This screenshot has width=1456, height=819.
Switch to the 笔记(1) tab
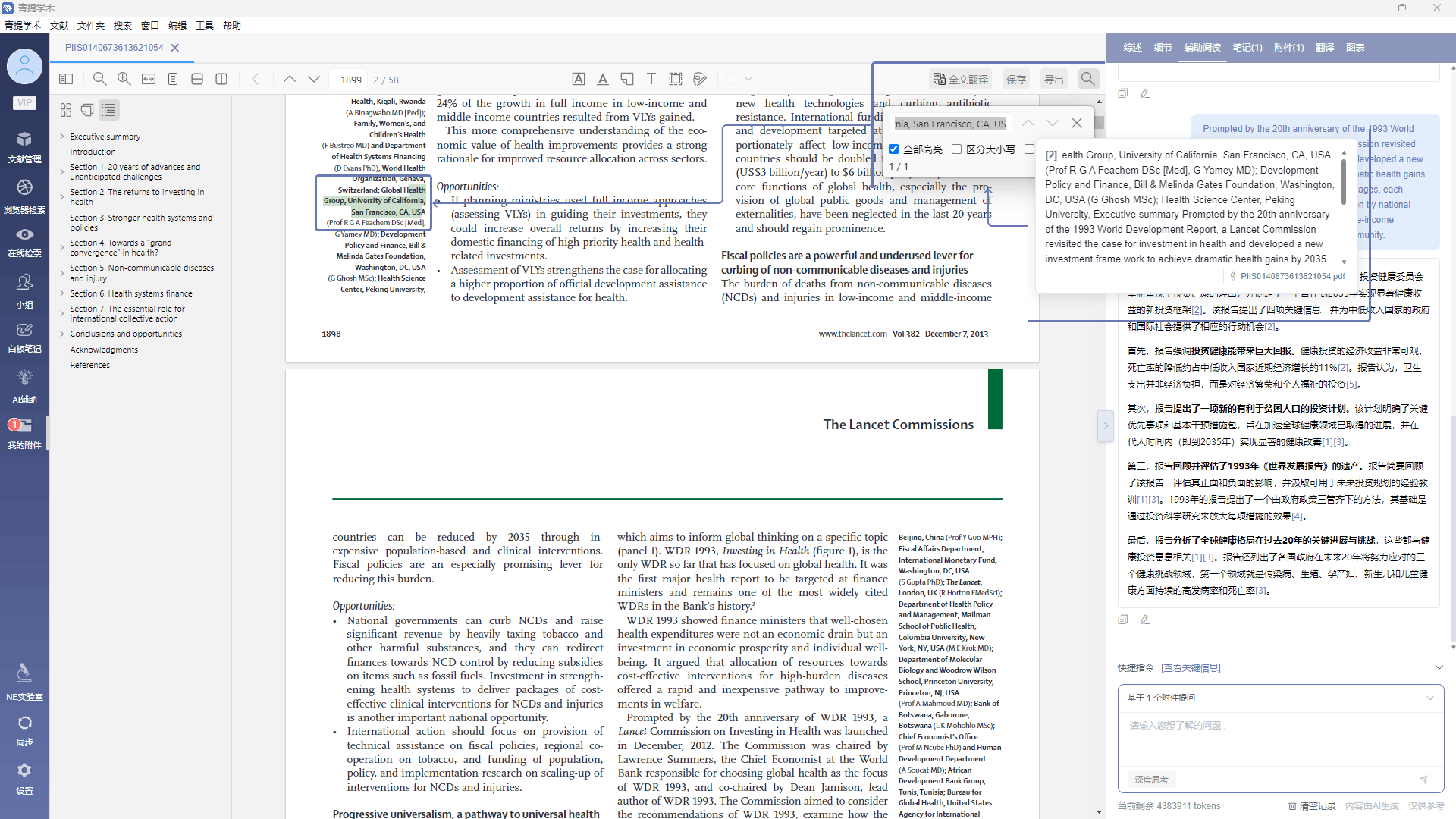click(x=1247, y=48)
